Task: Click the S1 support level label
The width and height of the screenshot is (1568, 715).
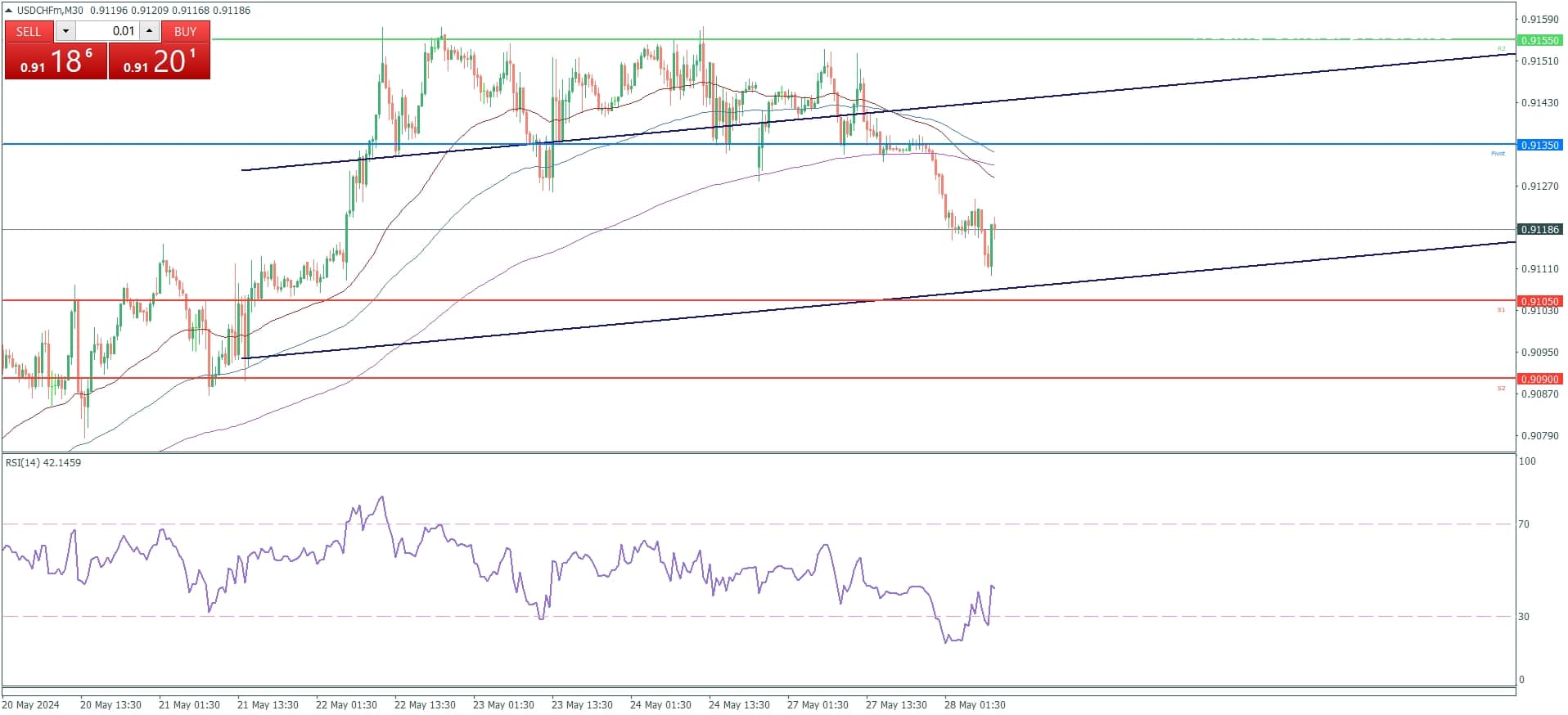Action: [x=1501, y=310]
